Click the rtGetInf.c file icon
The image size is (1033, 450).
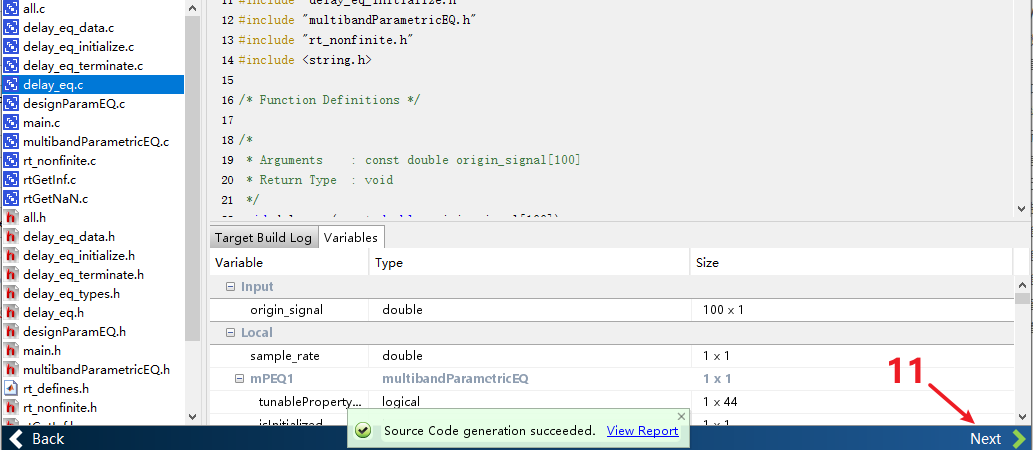pyautogui.click(x=11, y=179)
